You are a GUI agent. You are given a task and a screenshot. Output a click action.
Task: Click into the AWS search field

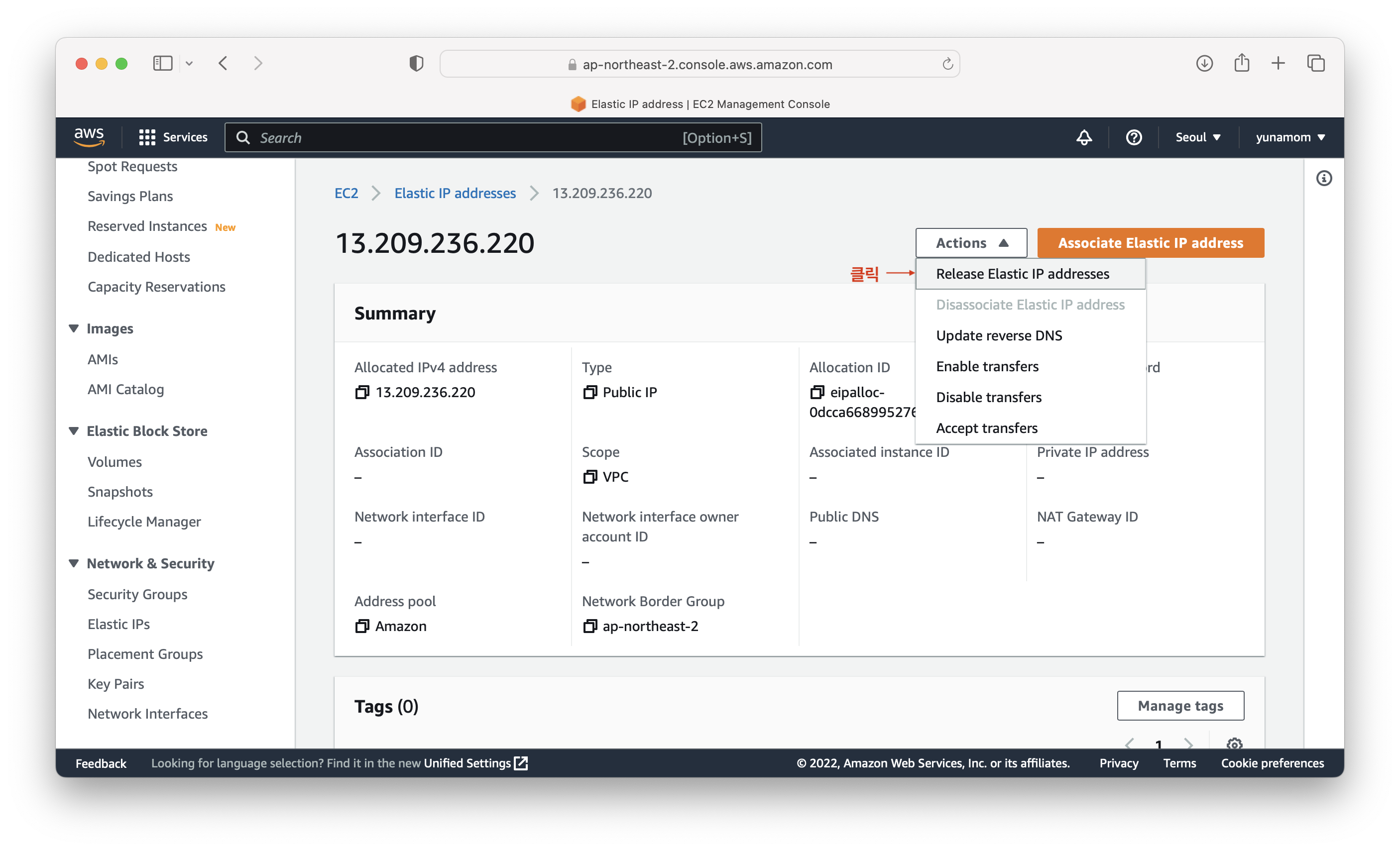pos(493,137)
